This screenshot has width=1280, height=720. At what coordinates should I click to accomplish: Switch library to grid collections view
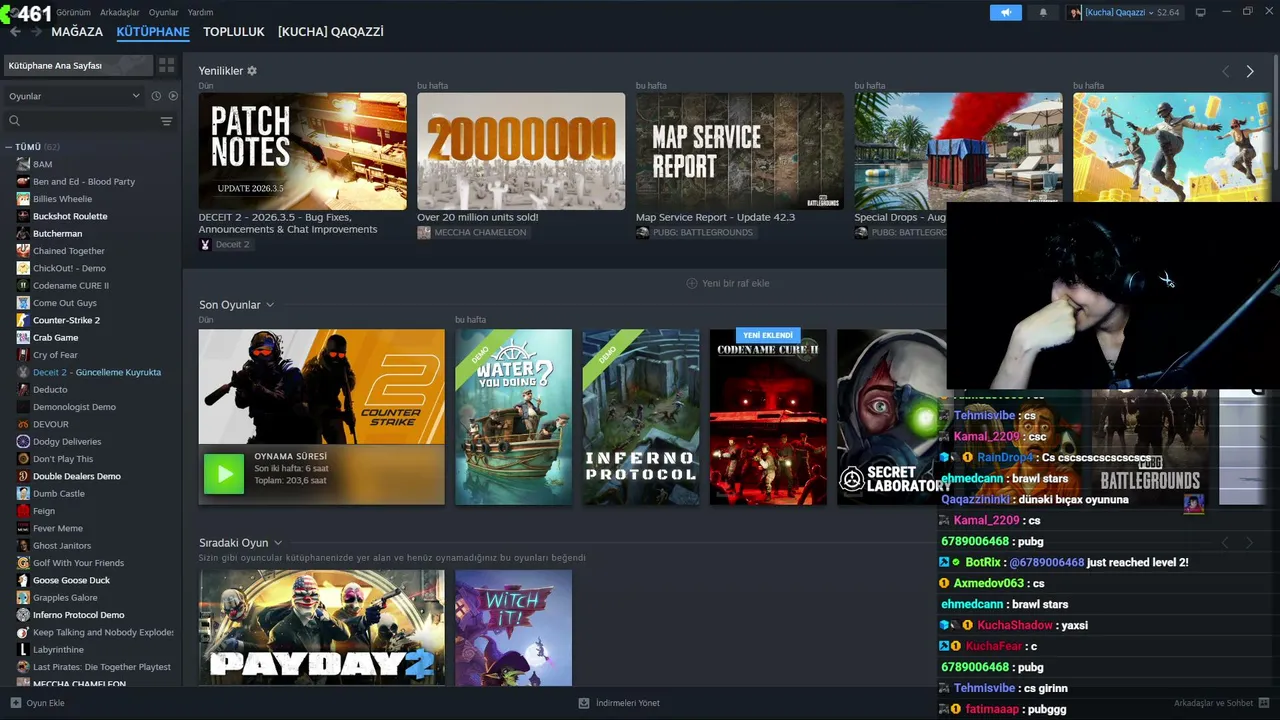[166, 65]
